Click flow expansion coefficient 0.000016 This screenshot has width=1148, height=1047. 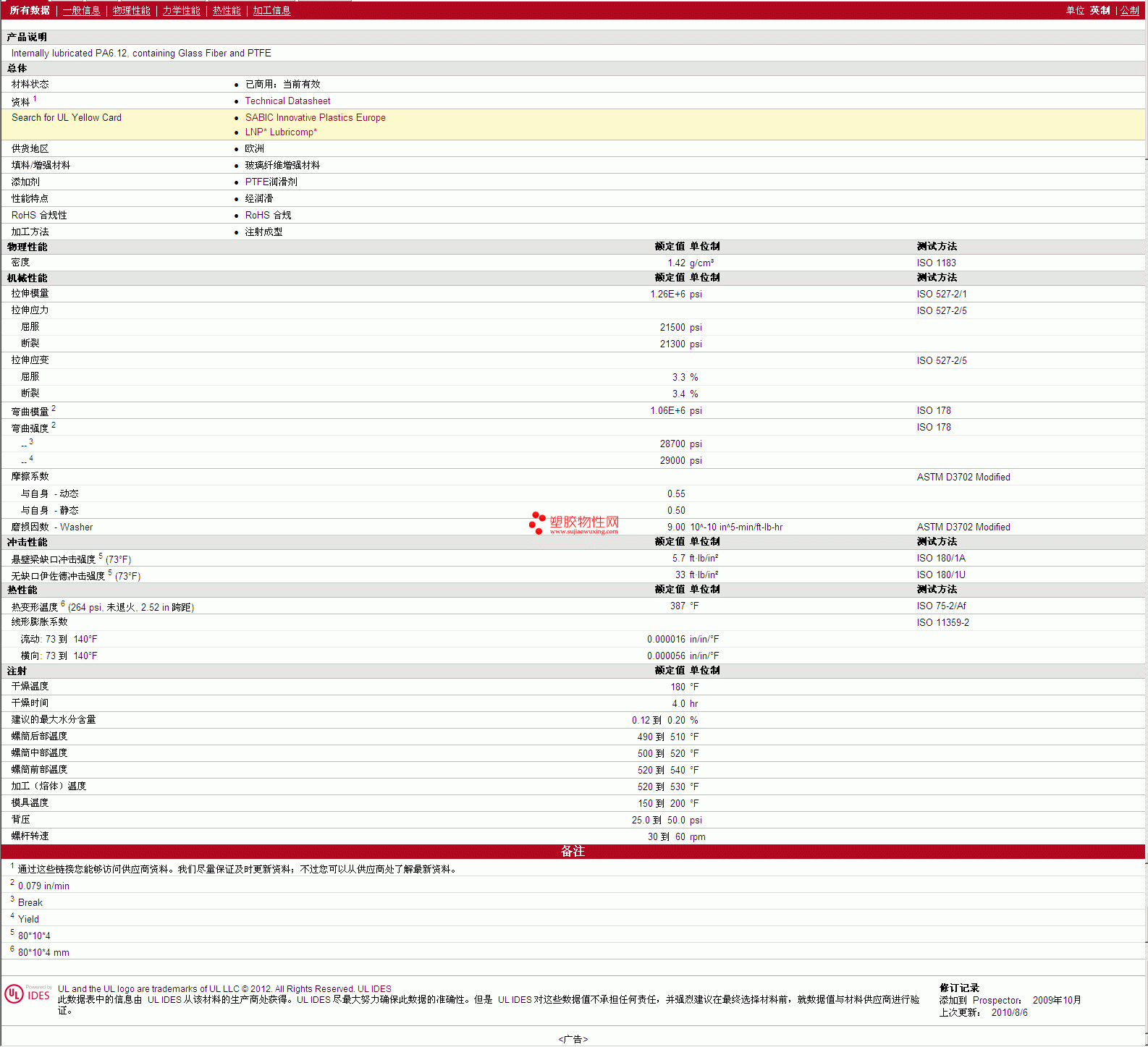pyautogui.click(x=666, y=640)
